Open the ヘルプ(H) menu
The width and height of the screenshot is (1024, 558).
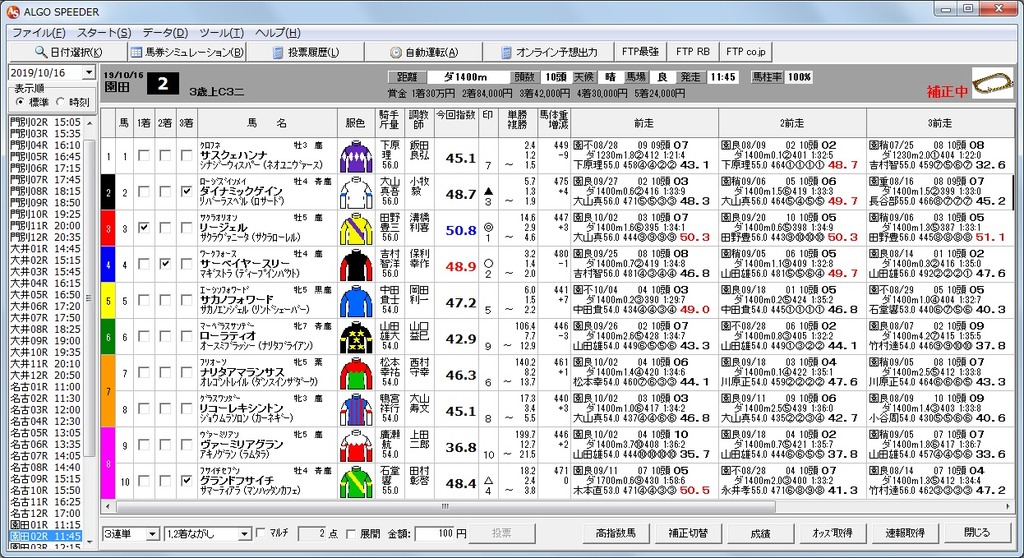[x=278, y=32]
